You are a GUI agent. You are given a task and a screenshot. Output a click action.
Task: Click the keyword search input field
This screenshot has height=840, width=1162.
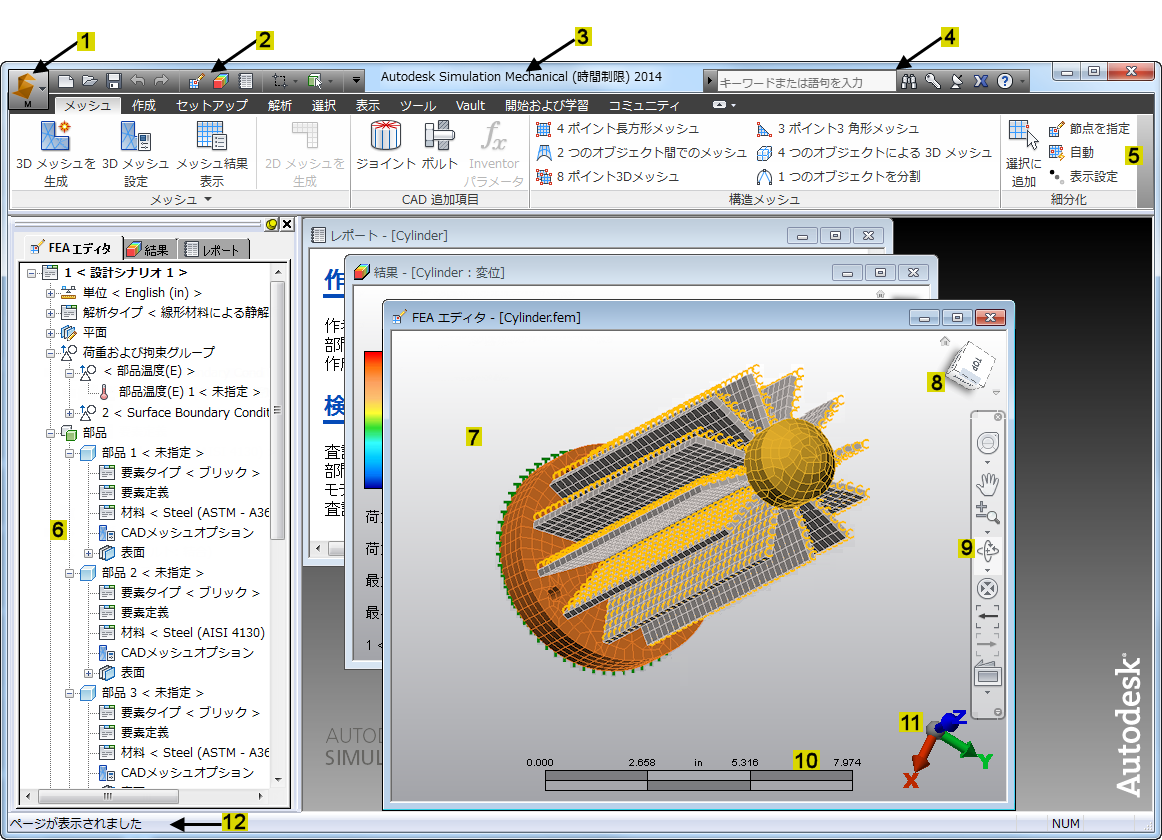(x=806, y=82)
